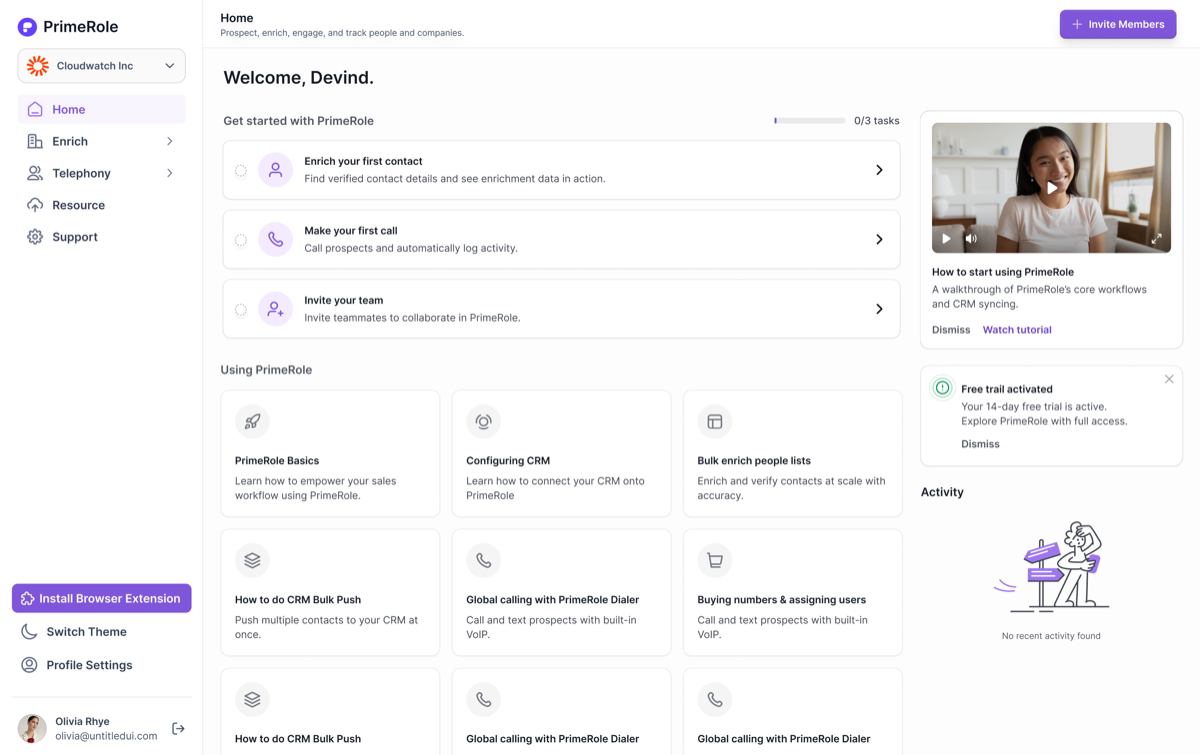Click the olivia@untitledui.com email text

(x=107, y=736)
